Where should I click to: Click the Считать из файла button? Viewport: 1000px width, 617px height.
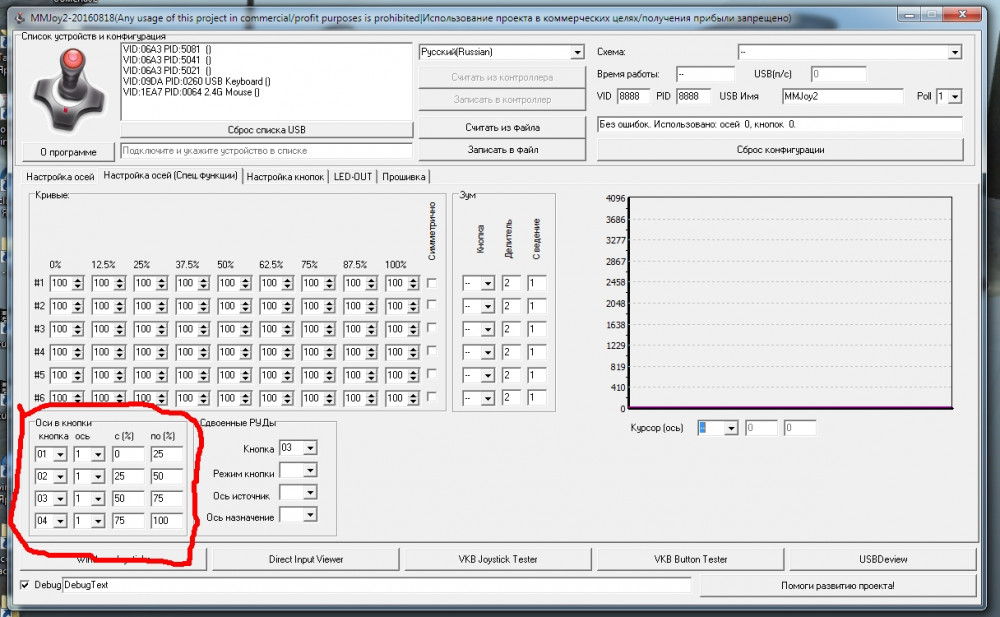(500, 128)
